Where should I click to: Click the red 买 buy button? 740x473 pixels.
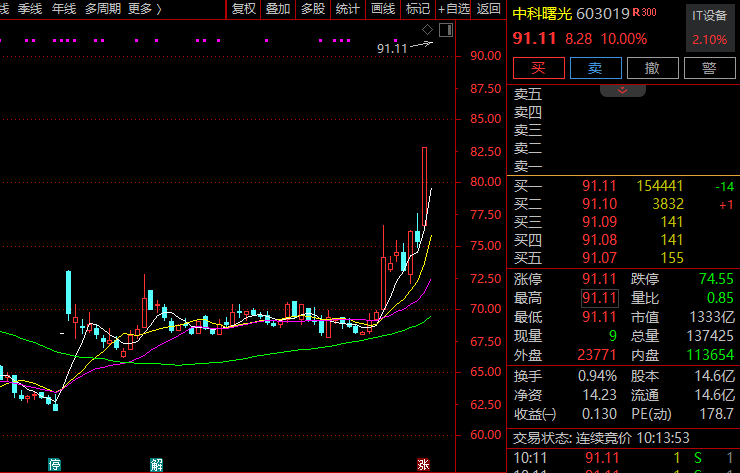(x=538, y=68)
